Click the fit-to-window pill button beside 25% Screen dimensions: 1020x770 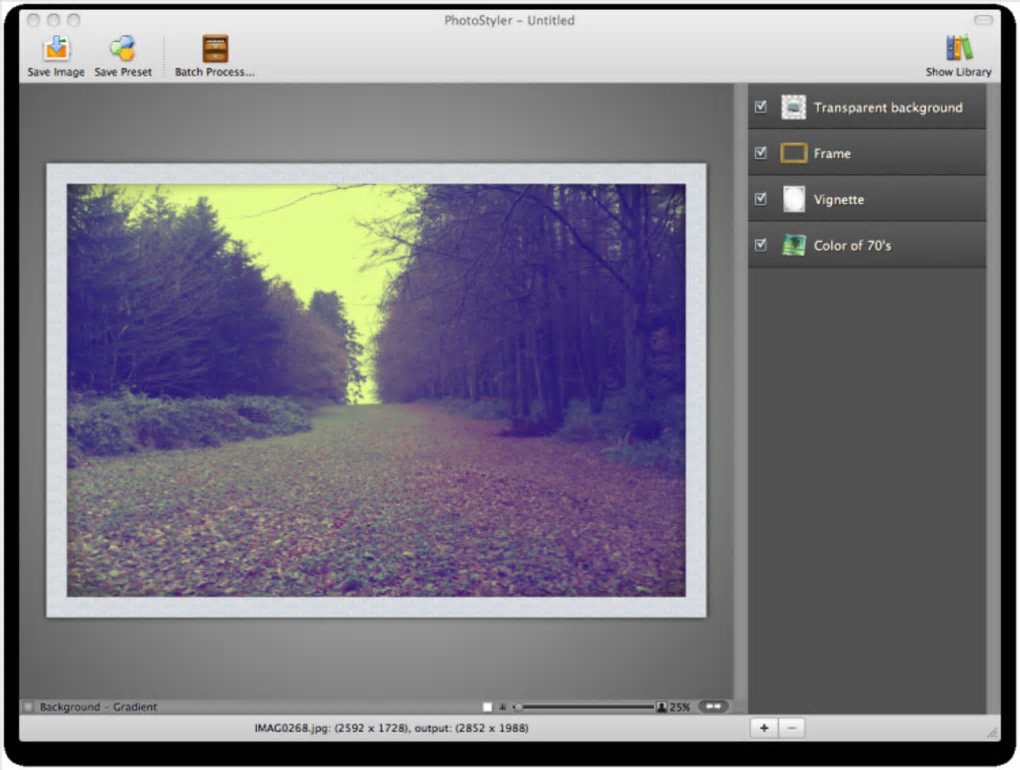pyautogui.click(x=713, y=706)
